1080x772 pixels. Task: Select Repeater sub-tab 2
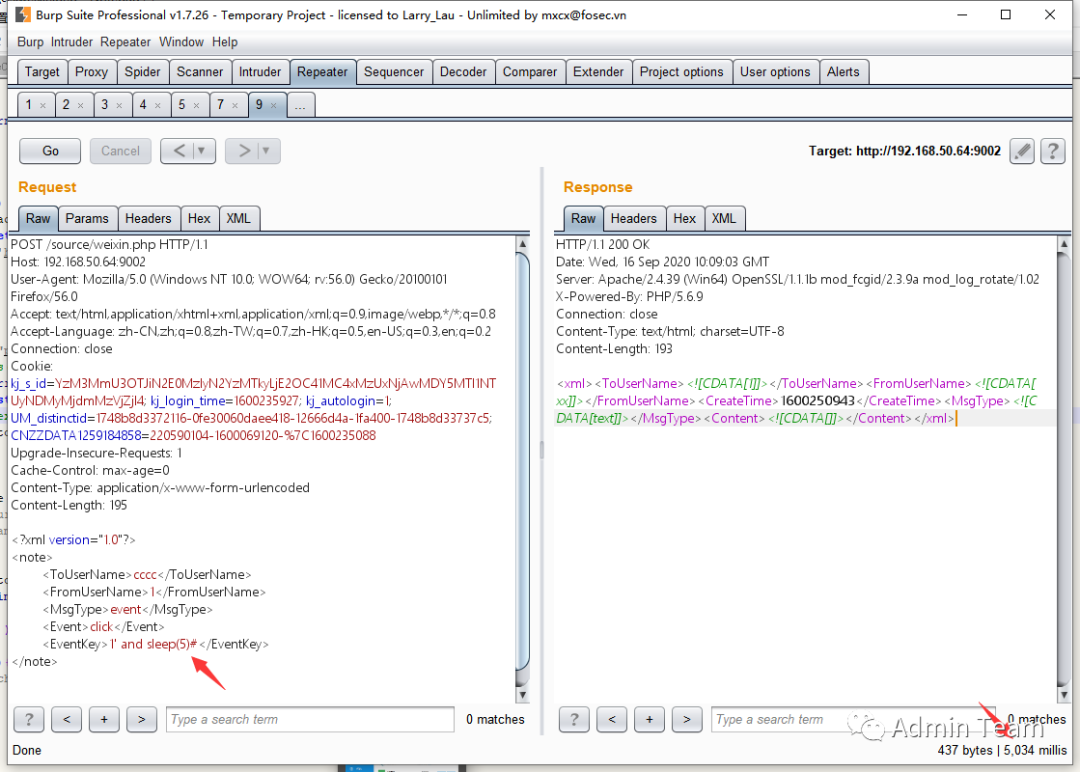[x=66, y=105]
